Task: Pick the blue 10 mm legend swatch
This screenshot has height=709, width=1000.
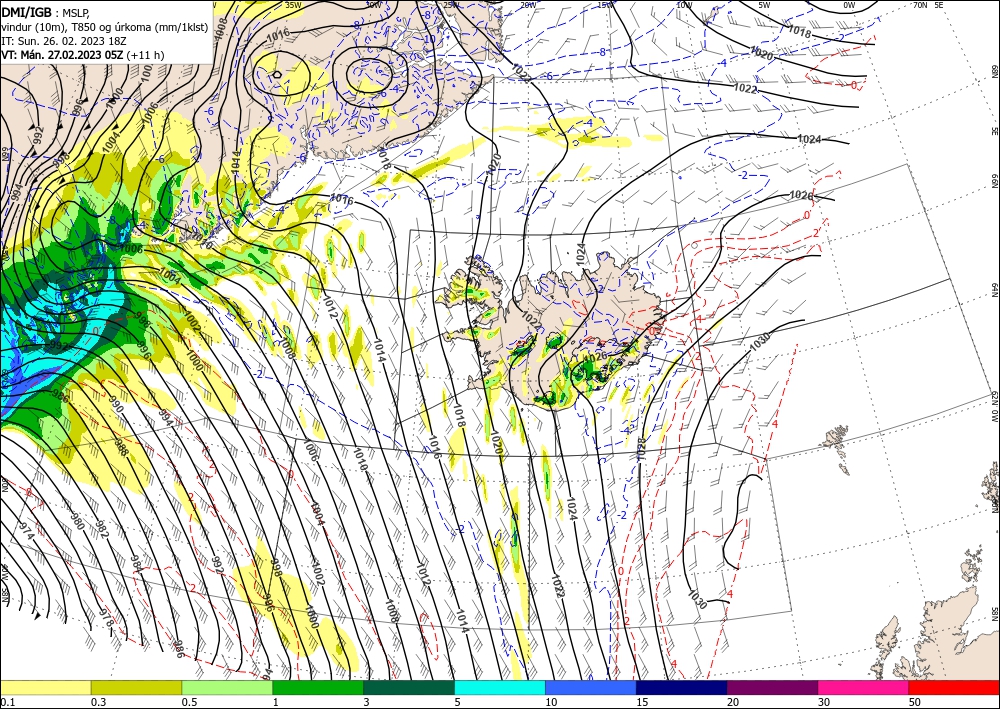Action: 591,687
